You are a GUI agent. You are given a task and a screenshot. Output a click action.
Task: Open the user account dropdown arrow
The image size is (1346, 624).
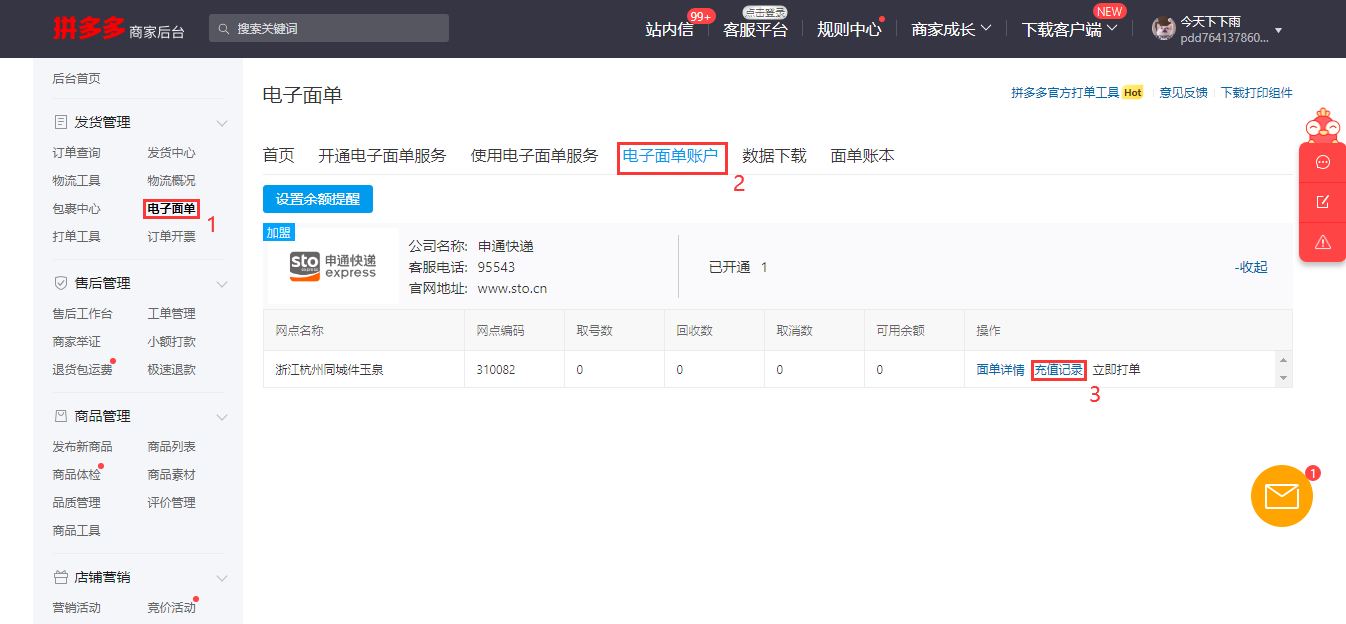(1278, 30)
